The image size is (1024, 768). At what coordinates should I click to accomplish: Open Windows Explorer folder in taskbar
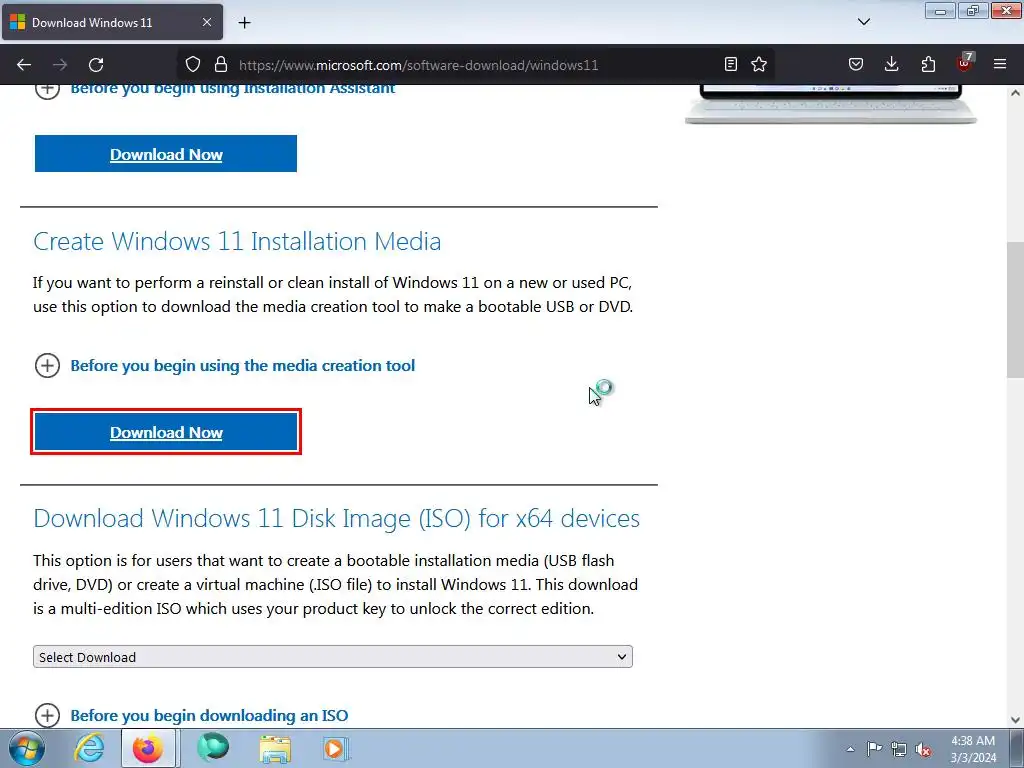pos(275,748)
